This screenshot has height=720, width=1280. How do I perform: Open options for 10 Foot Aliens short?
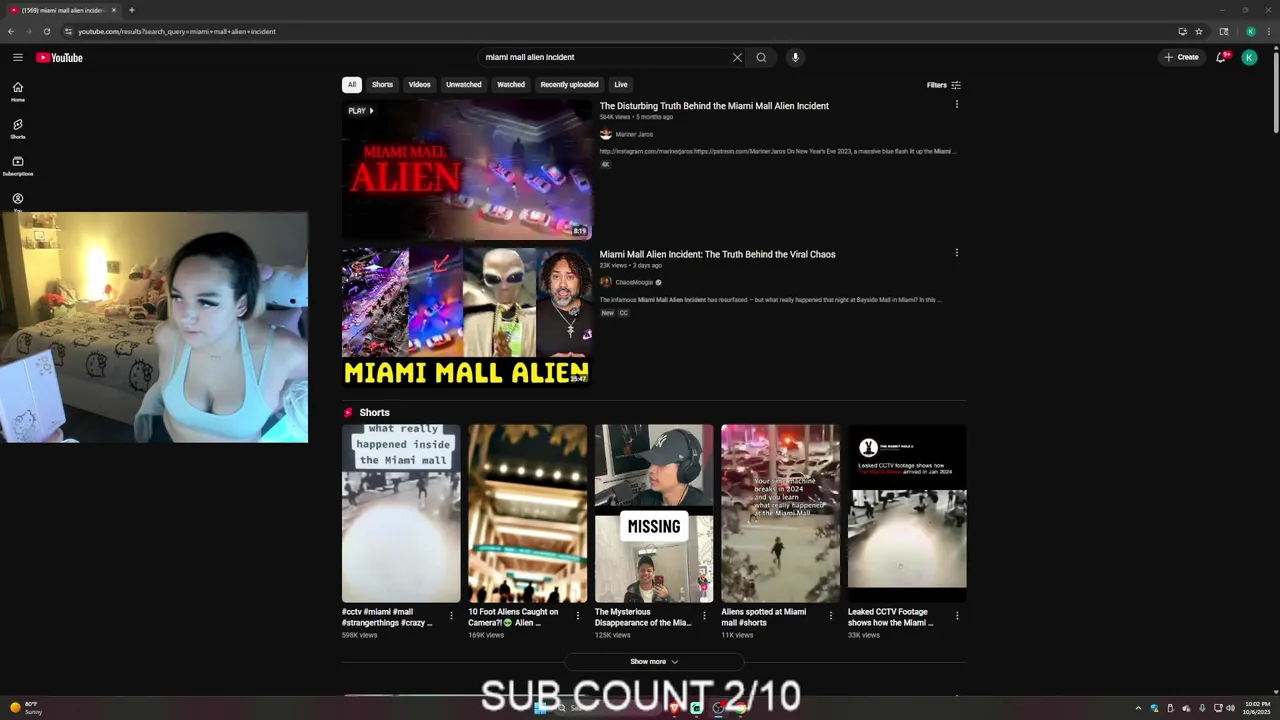pyautogui.click(x=577, y=616)
